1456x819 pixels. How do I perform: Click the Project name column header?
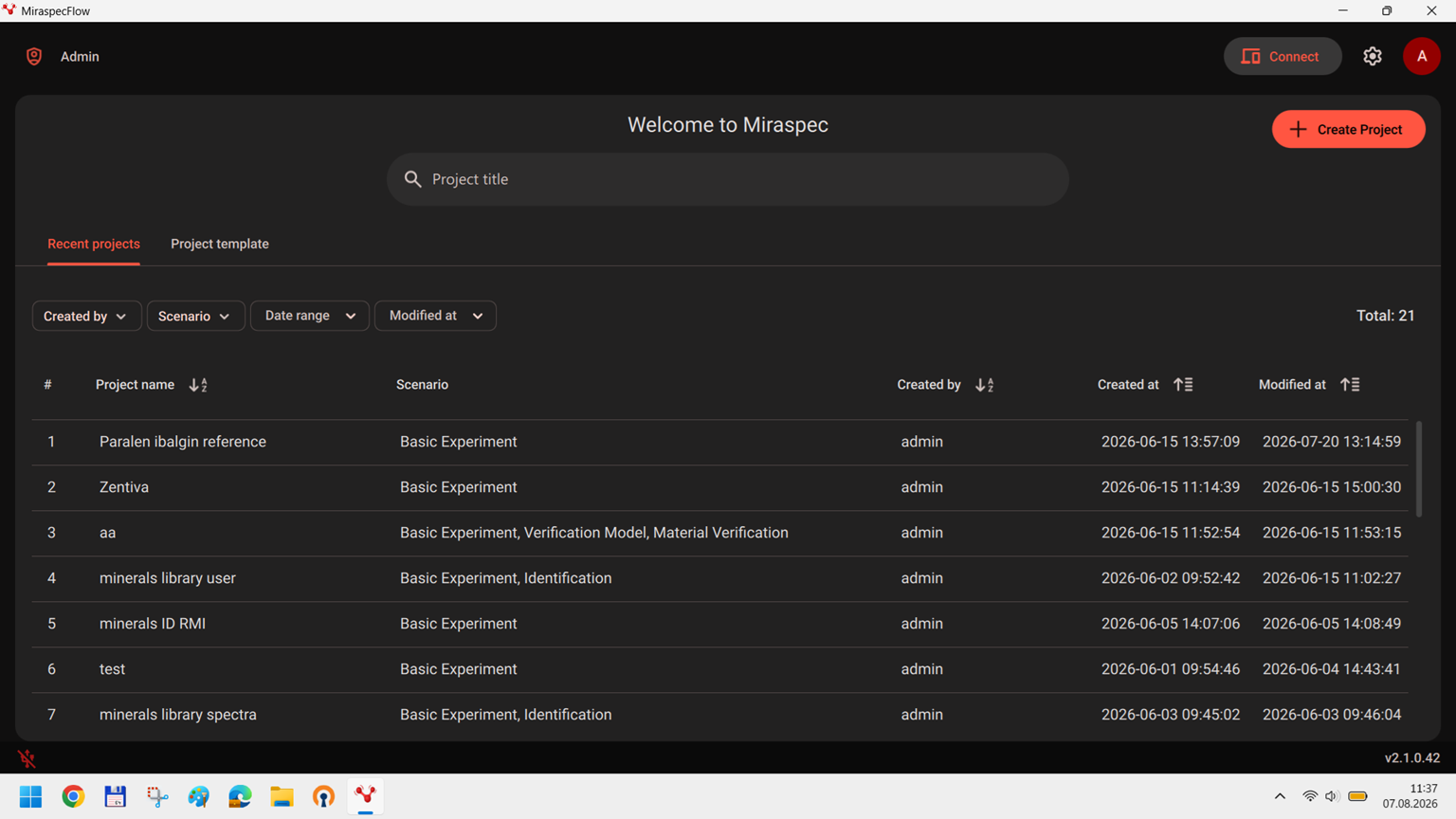click(135, 385)
